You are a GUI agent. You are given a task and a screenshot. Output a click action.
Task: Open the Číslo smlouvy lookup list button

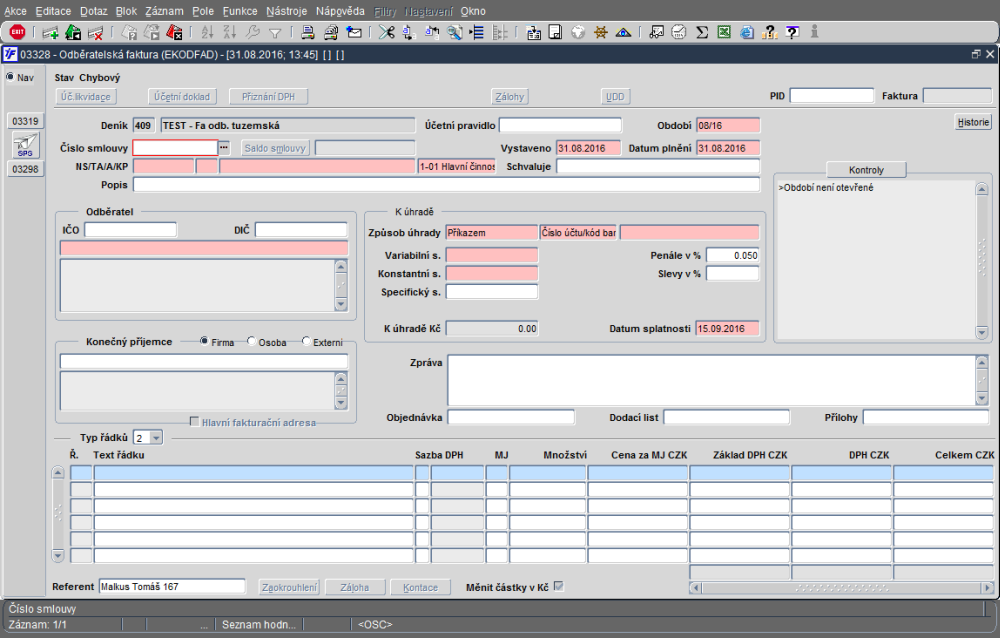coord(224,148)
